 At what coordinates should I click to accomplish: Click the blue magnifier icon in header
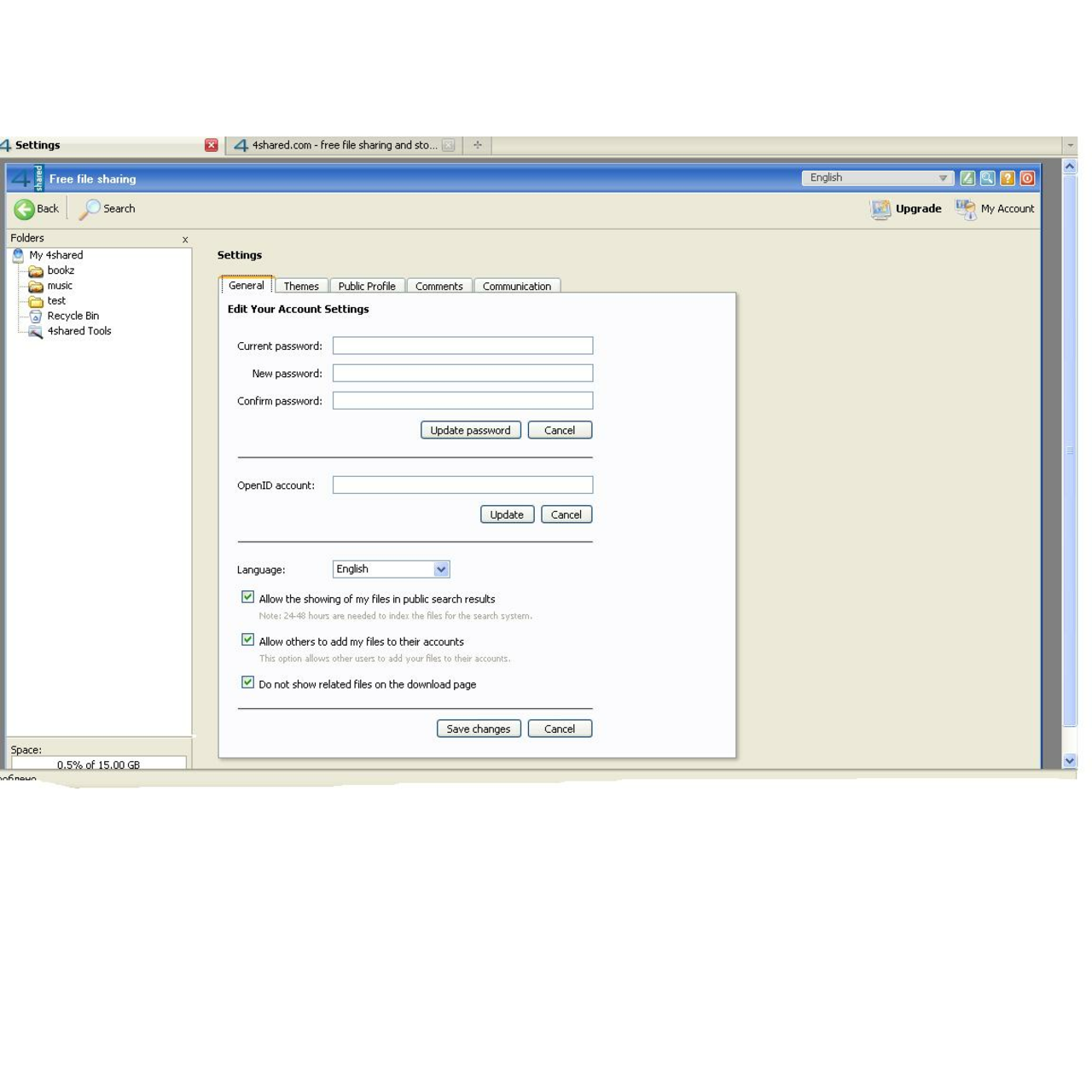pyautogui.click(x=987, y=178)
